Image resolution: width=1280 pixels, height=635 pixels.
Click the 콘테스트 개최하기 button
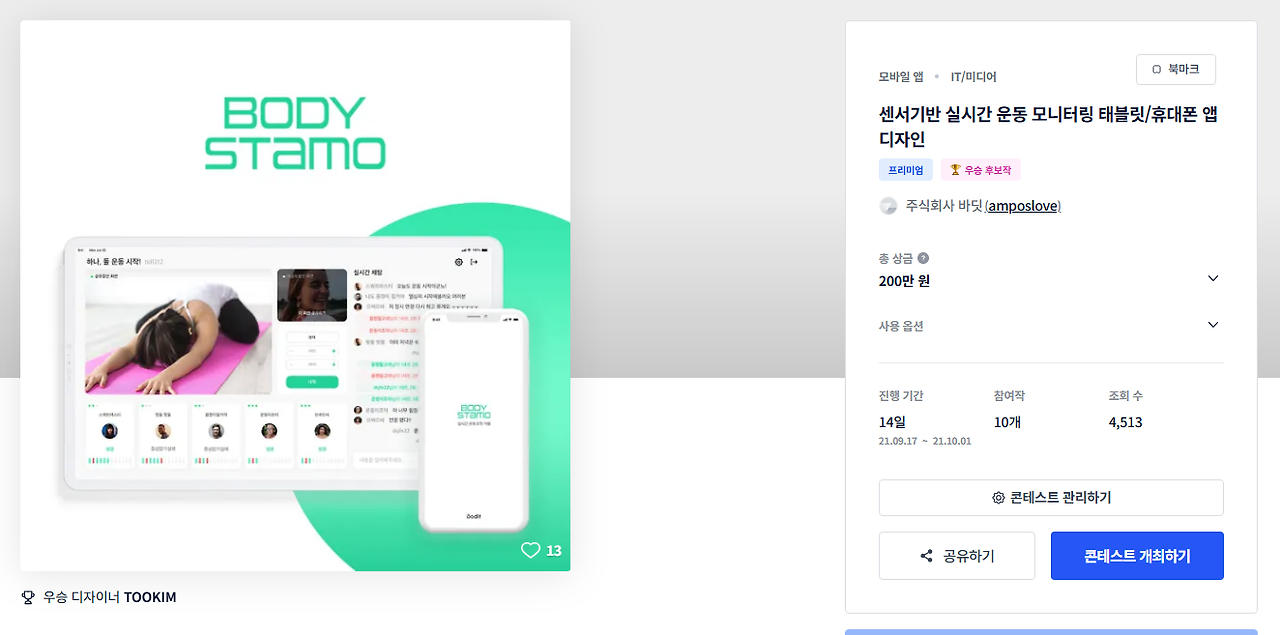(x=1137, y=556)
